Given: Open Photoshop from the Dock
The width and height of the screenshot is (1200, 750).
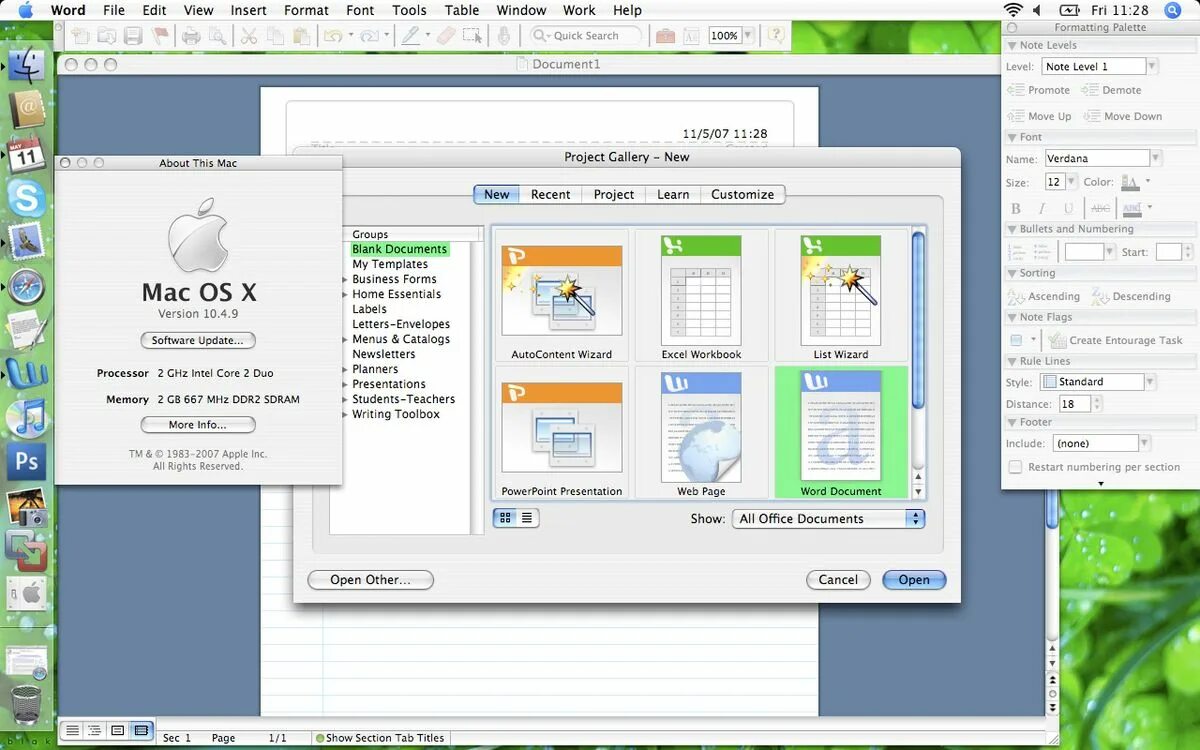Looking at the screenshot, I should pos(27,463).
